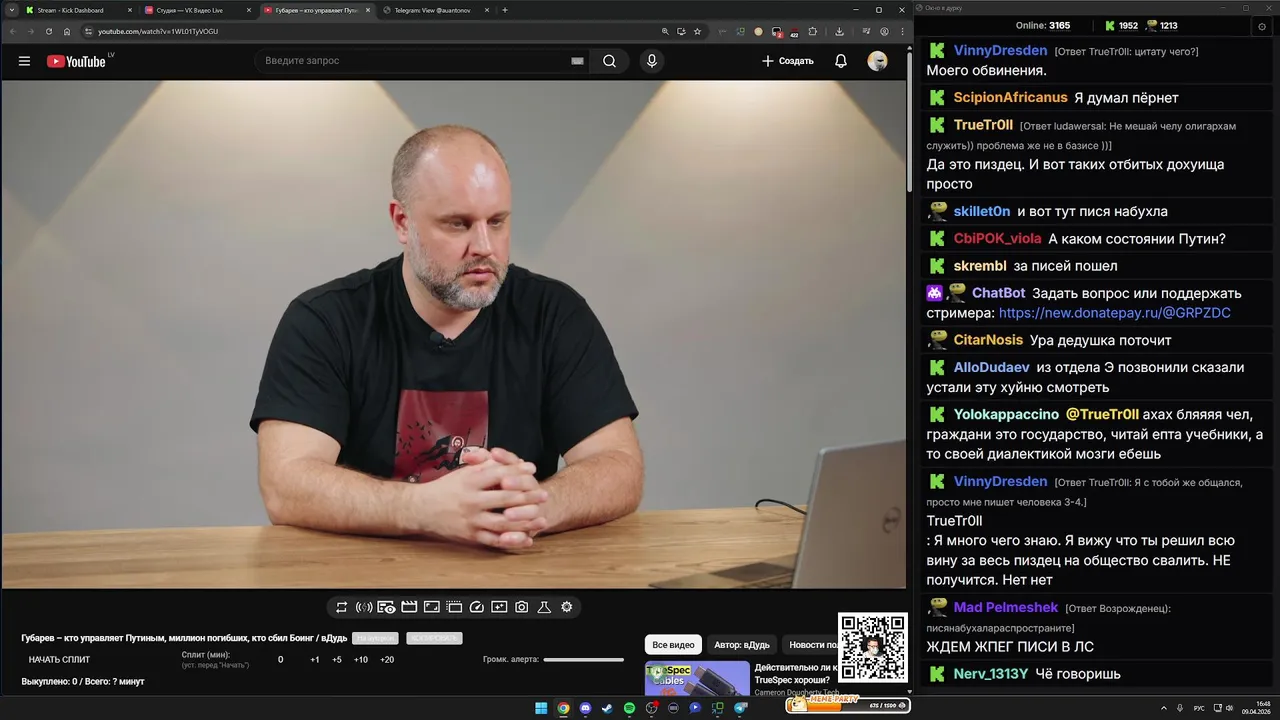Go back in browser history
The image size is (1280, 720).
click(x=12, y=31)
